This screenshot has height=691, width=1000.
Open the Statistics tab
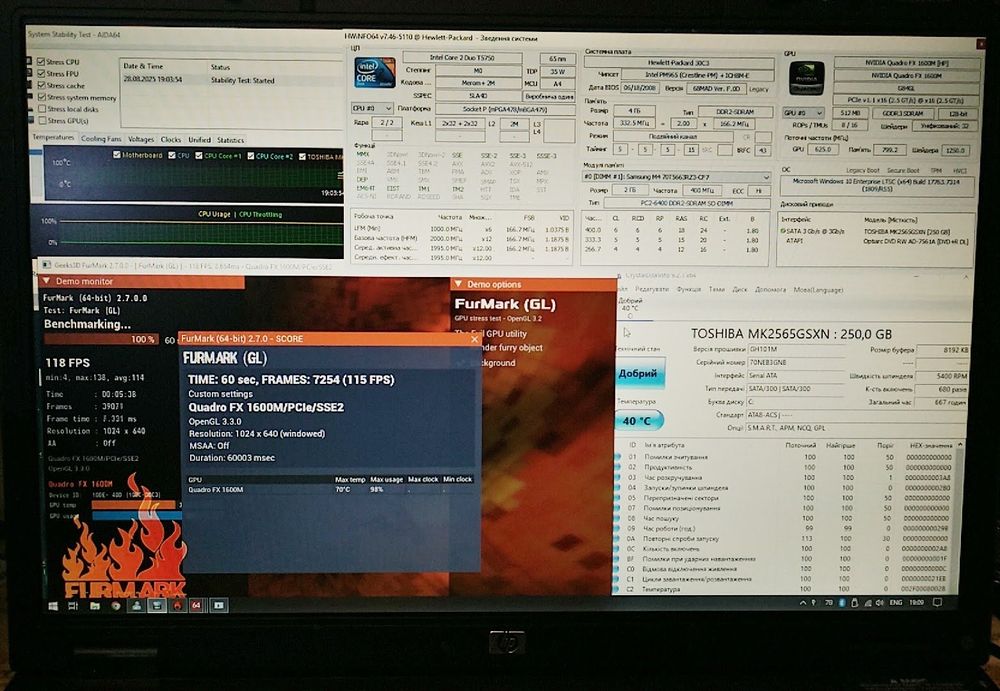click(230, 140)
